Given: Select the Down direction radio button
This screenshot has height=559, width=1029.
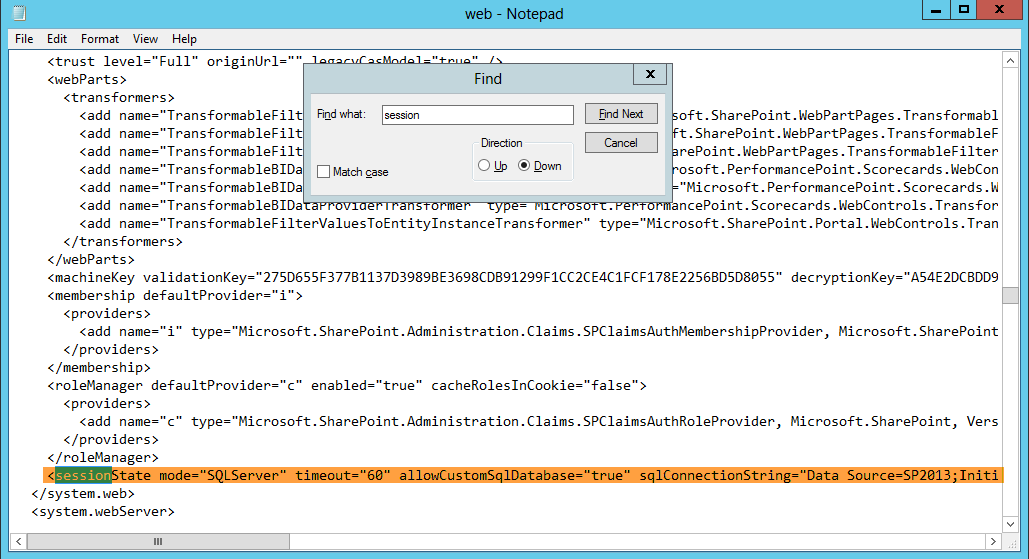Looking at the screenshot, I should pyautogui.click(x=524, y=165).
